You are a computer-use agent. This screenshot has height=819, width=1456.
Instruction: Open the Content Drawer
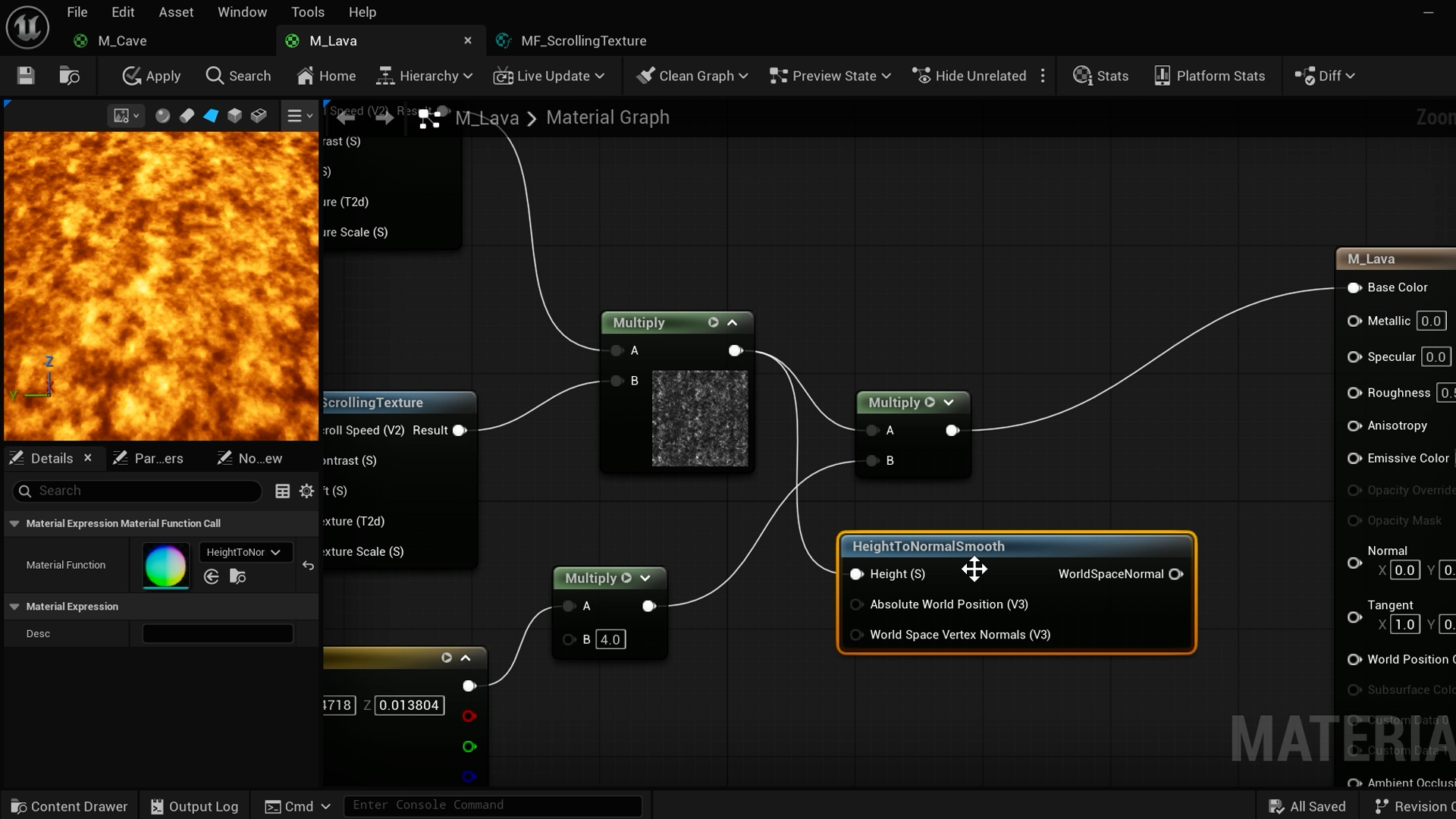[x=69, y=806]
